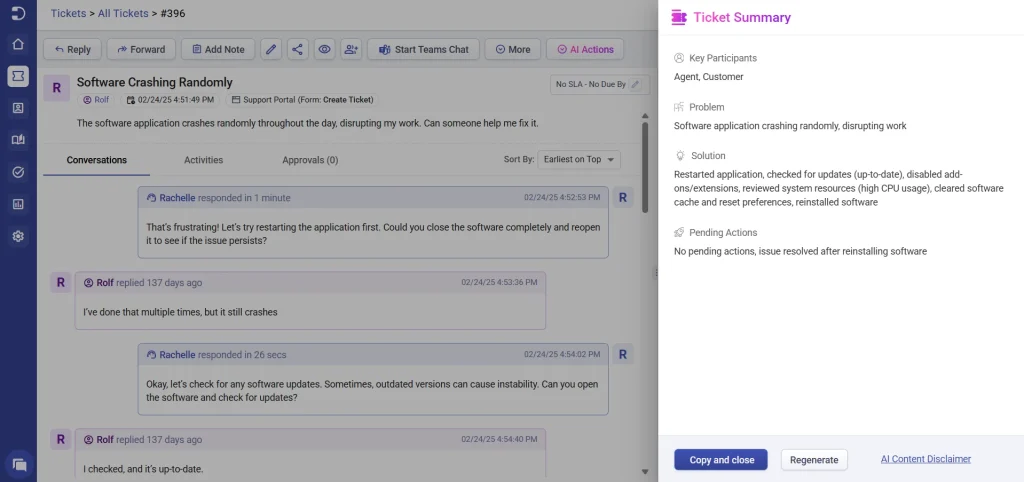This screenshot has height=482, width=1024.
Task: Start Teams Chat from the toolbar
Action: 423,50
